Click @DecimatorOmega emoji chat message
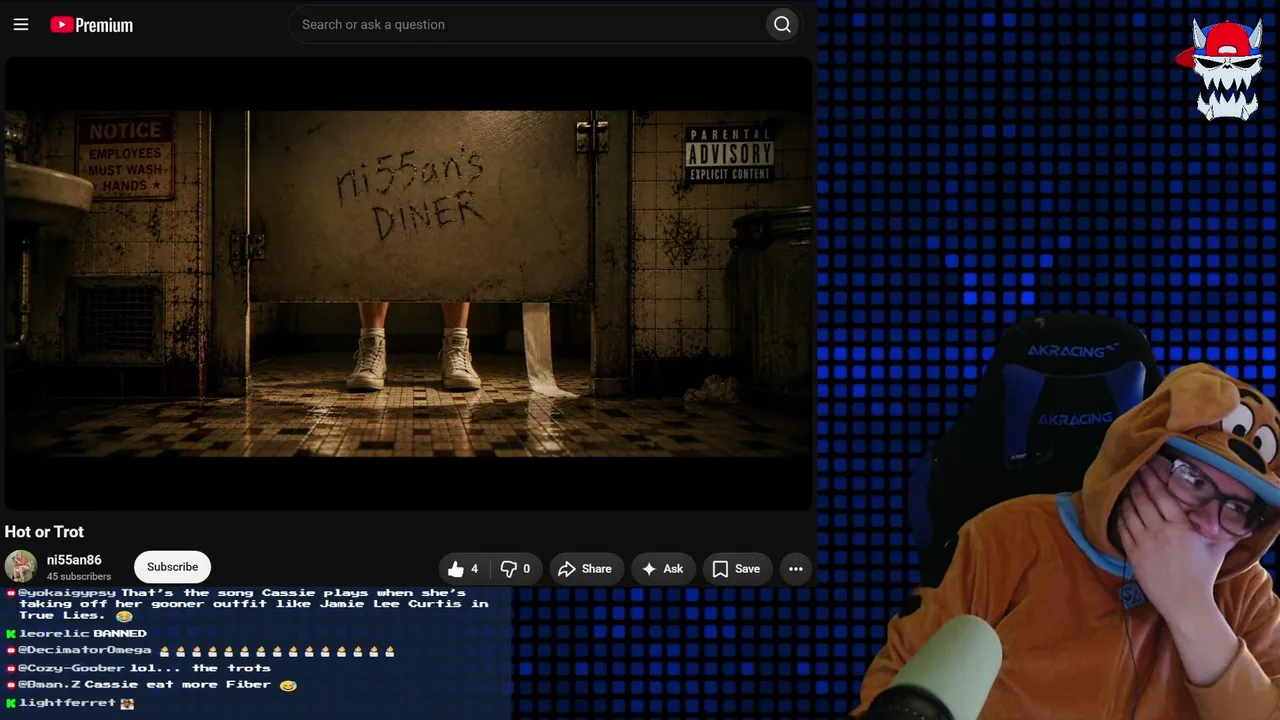Image resolution: width=1280 pixels, height=720 pixels. pos(201,651)
